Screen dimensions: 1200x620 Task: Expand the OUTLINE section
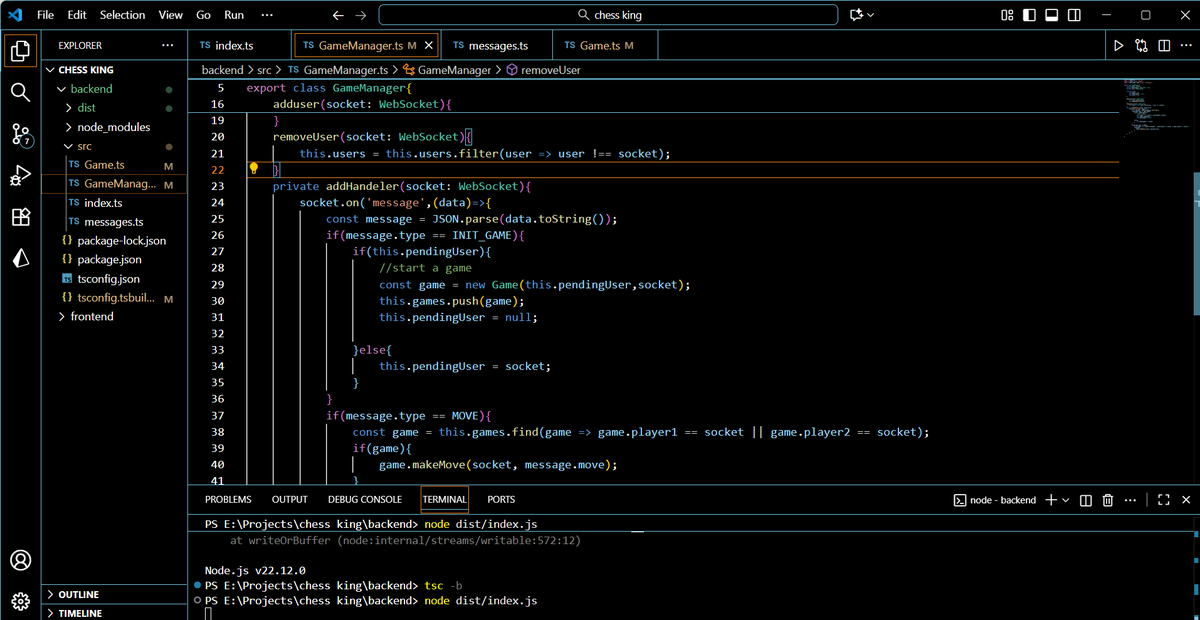click(51, 595)
